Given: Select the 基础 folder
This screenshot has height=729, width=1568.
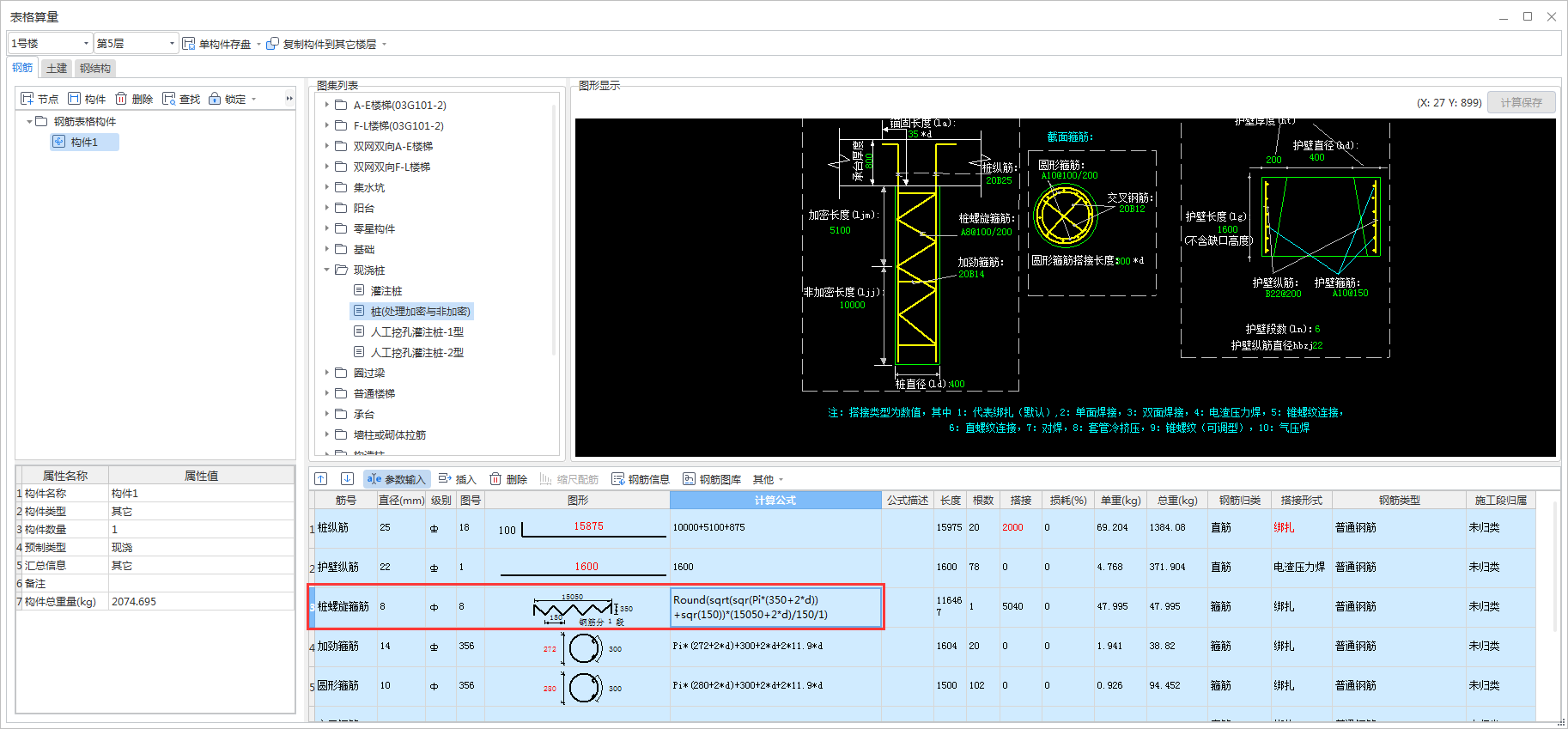Looking at the screenshot, I should click(363, 249).
